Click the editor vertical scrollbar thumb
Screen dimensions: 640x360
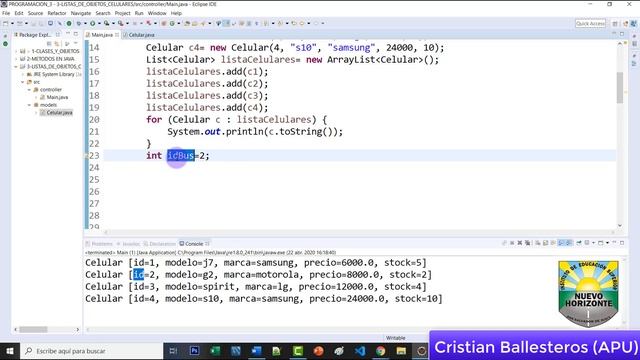pos(620,88)
